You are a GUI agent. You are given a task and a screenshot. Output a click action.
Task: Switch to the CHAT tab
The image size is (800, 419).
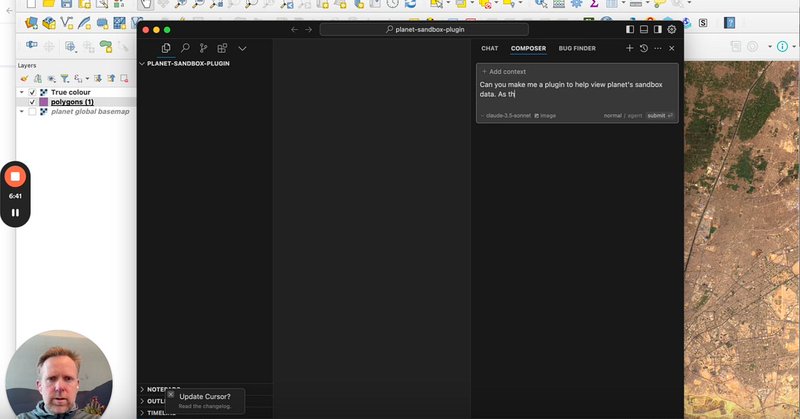click(x=489, y=48)
